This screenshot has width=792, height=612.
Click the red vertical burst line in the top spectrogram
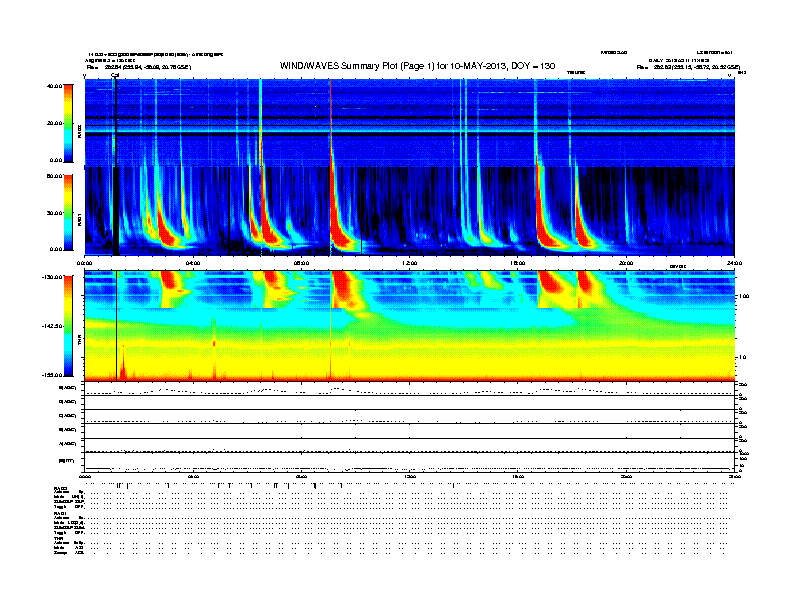[x=330, y=122]
